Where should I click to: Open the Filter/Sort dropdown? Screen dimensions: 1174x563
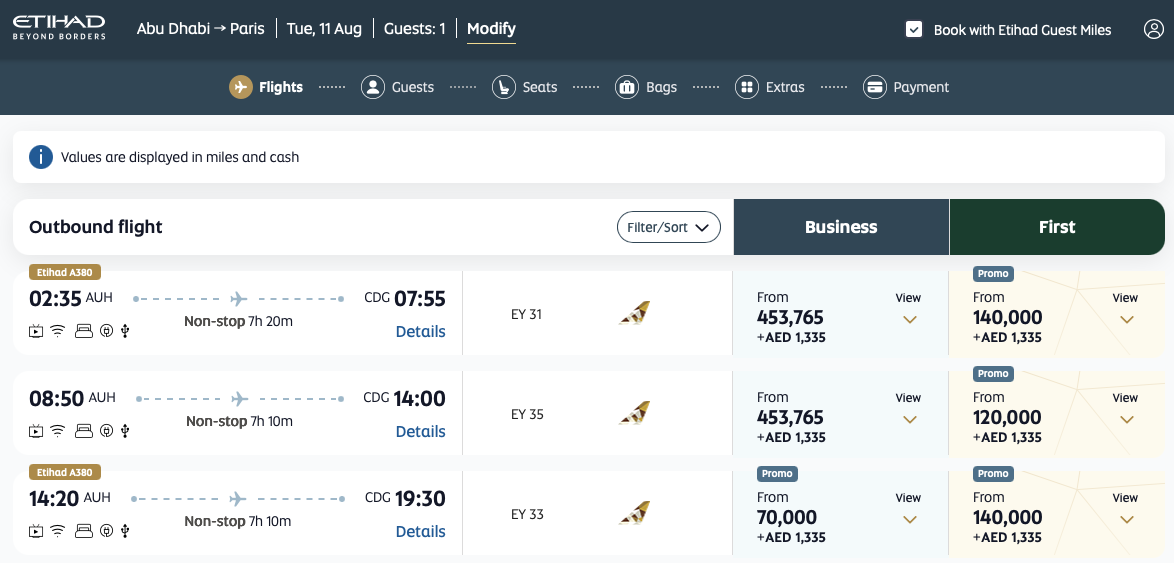point(669,227)
